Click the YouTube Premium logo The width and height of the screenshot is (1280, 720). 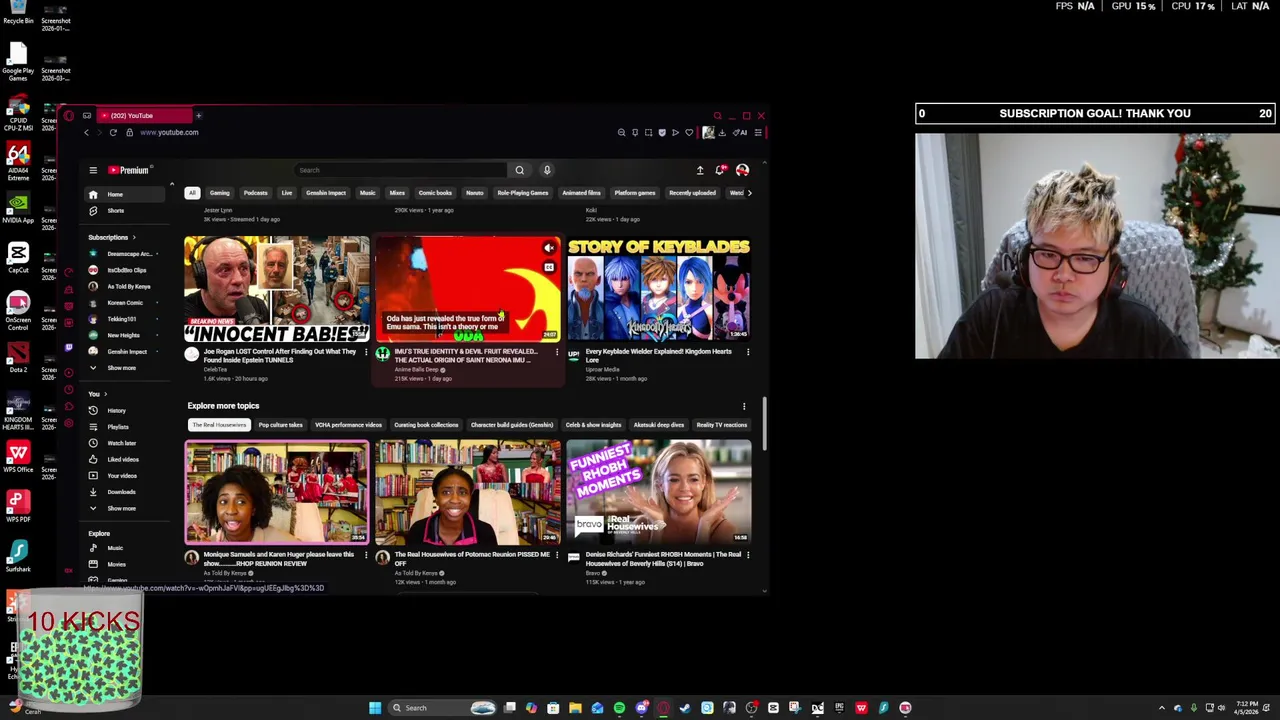(x=128, y=170)
